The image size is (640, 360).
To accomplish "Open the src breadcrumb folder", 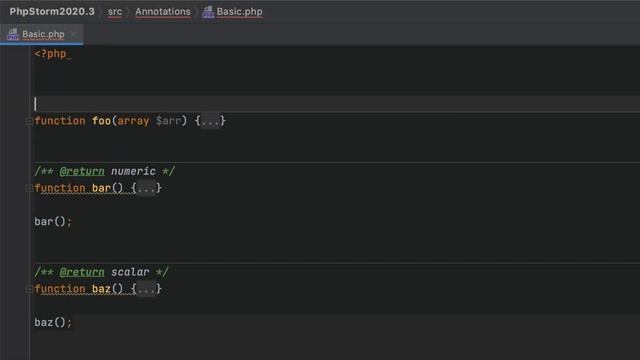I will pos(115,11).
